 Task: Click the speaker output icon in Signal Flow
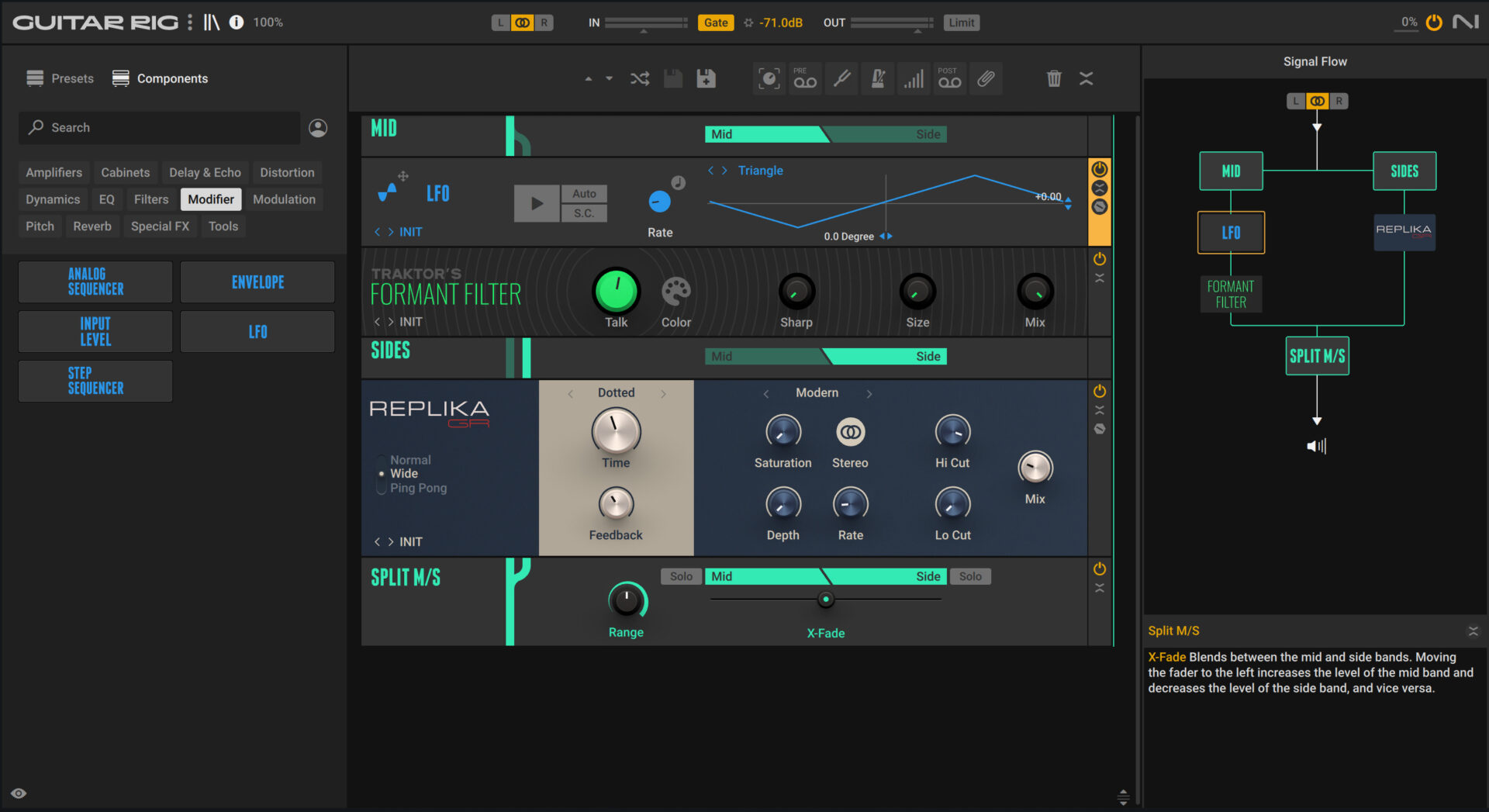[1317, 446]
